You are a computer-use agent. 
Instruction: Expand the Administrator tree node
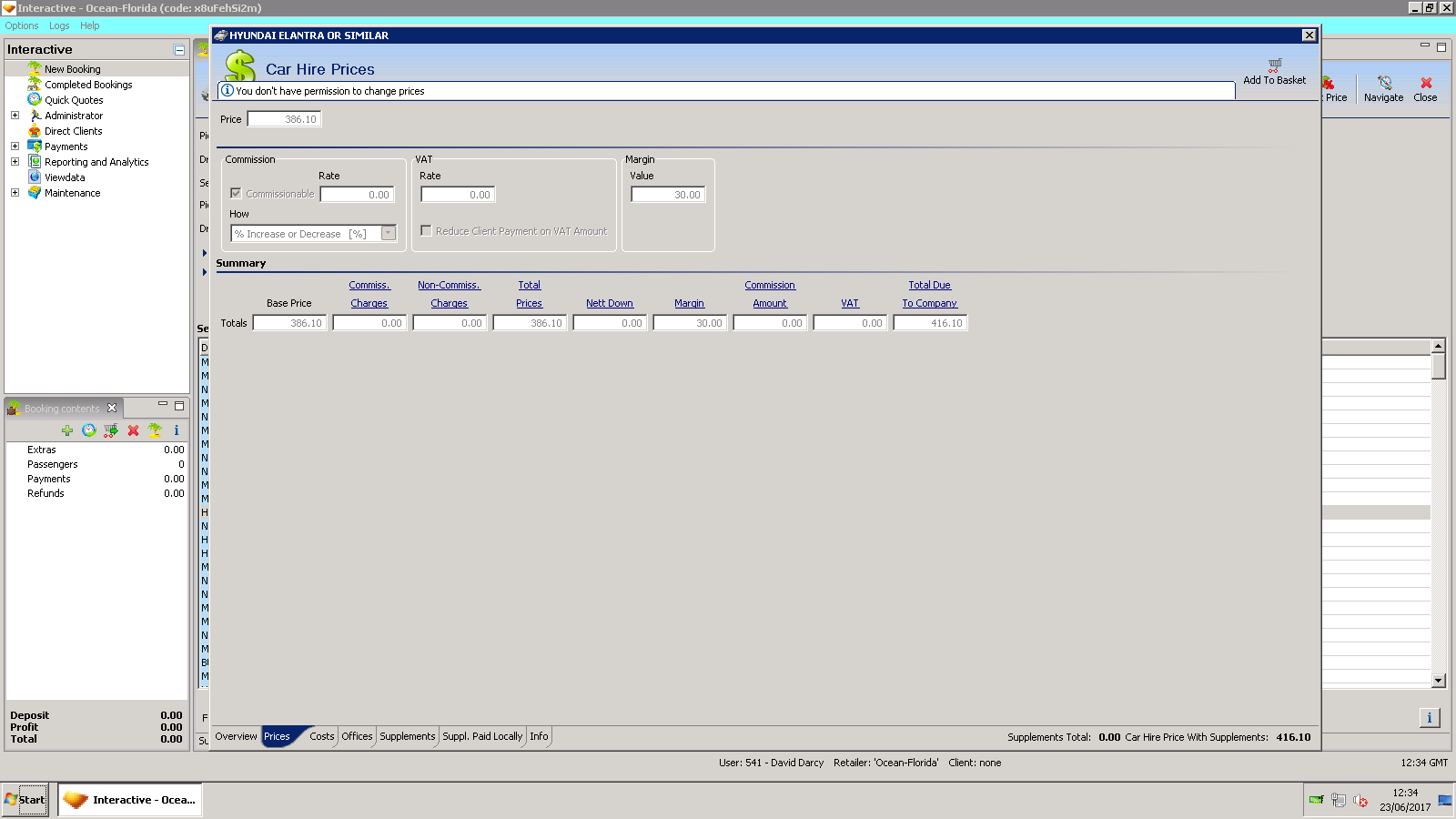coord(15,116)
